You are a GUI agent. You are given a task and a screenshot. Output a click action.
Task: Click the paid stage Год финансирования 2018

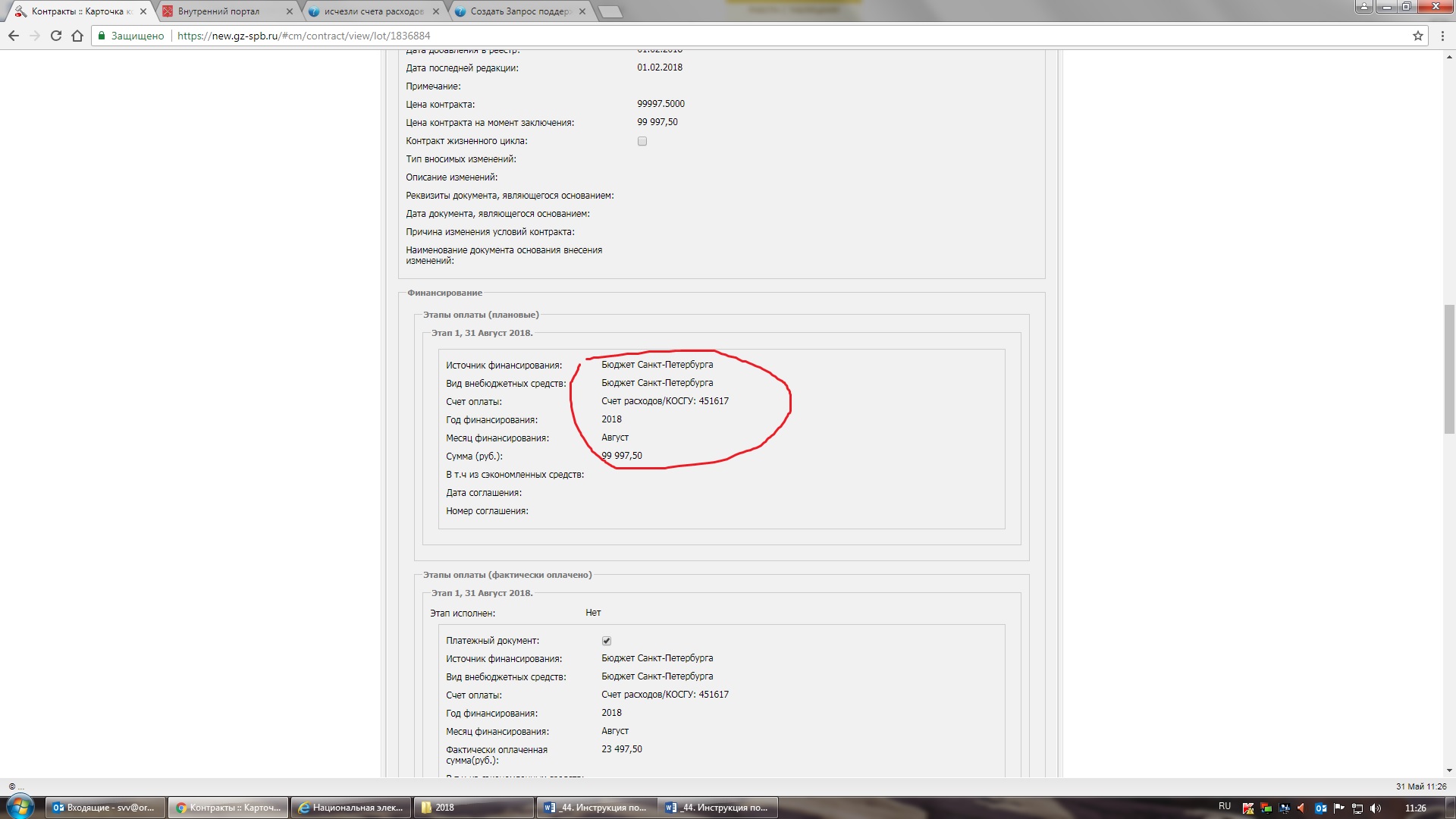611,713
